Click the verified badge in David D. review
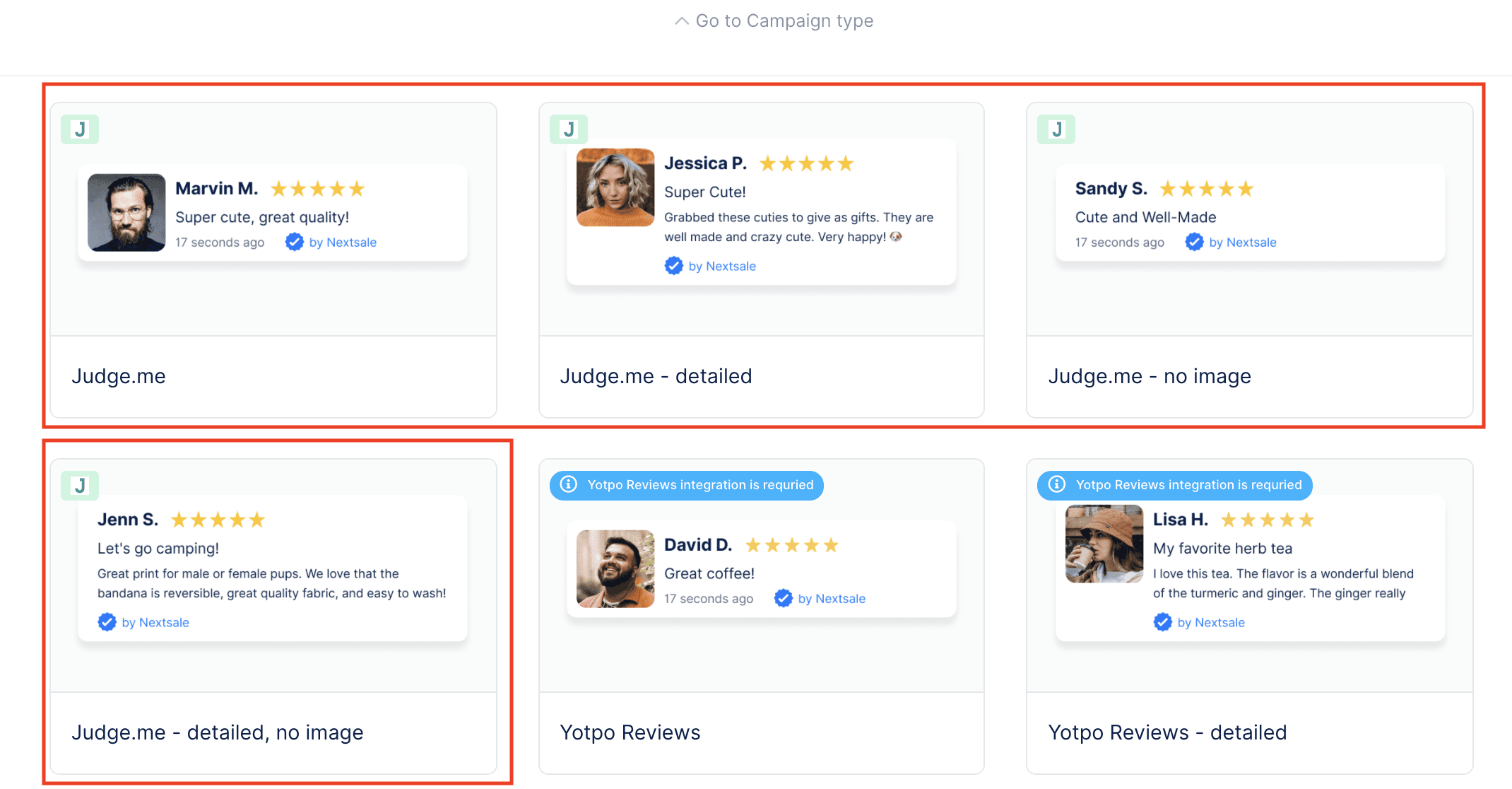Viewport: 1512px width, 789px height. click(x=783, y=598)
